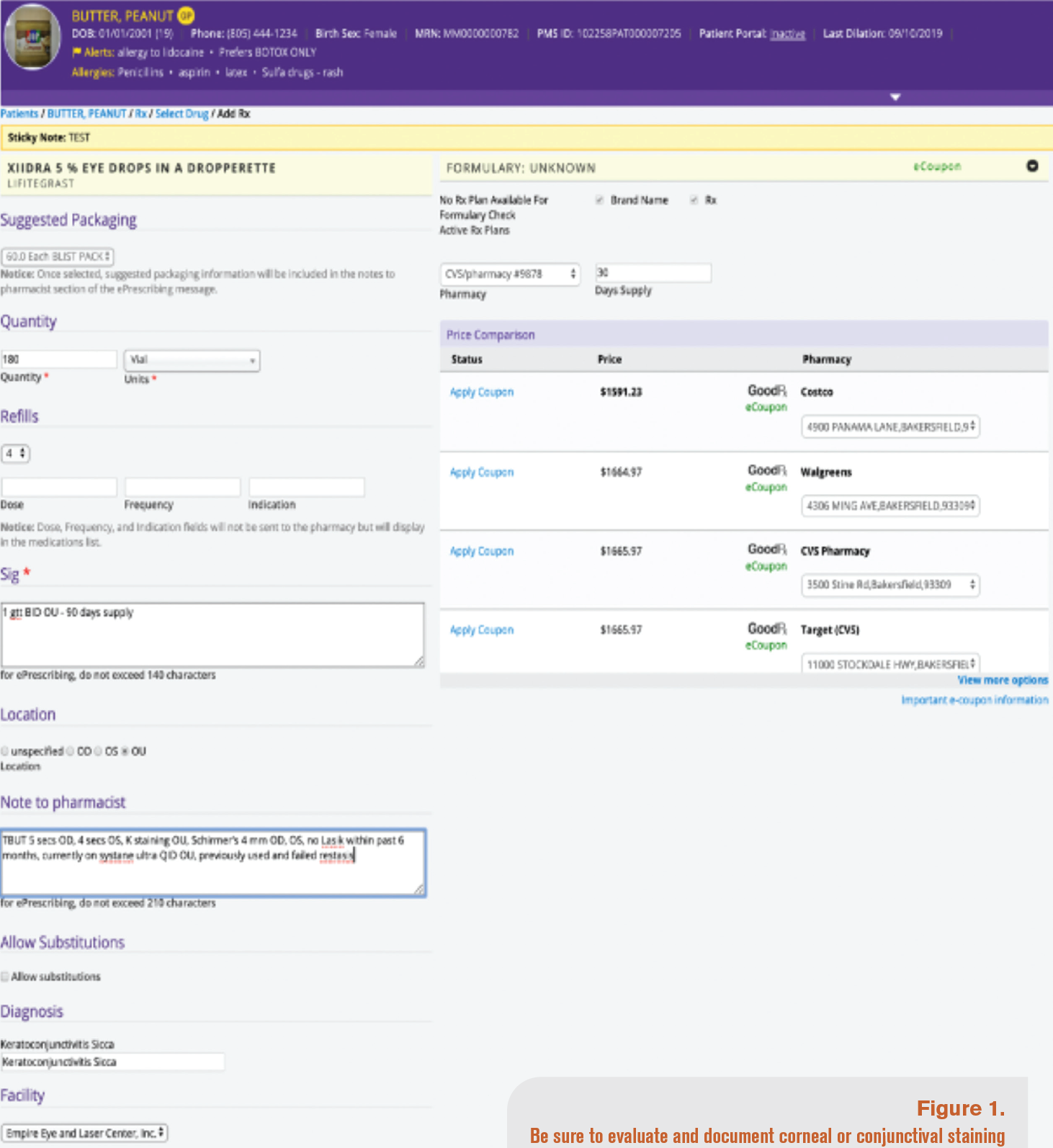Click the Alerts flag icon
Image resolution: width=1053 pixels, height=1148 pixels.
click(x=76, y=52)
